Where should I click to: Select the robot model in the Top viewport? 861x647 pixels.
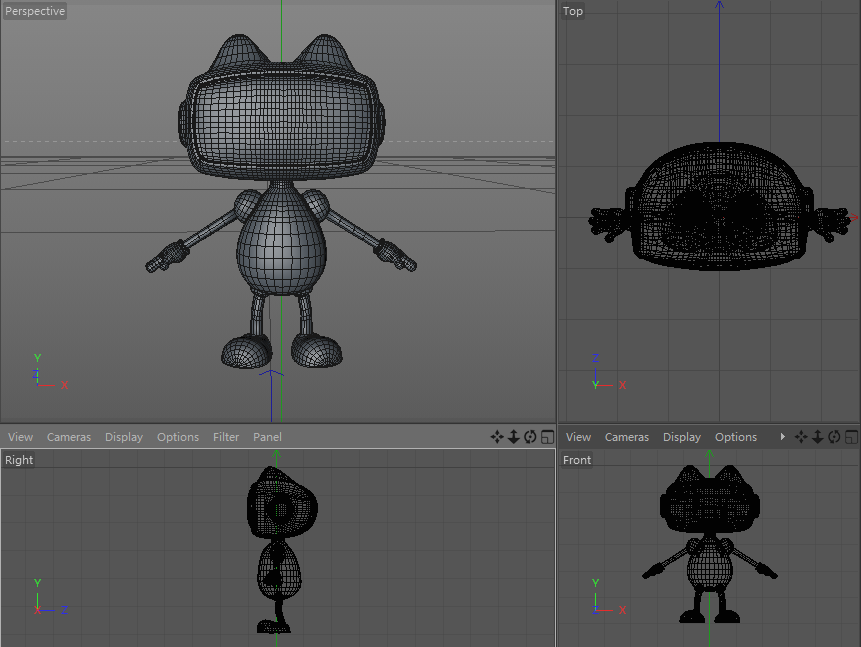719,209
